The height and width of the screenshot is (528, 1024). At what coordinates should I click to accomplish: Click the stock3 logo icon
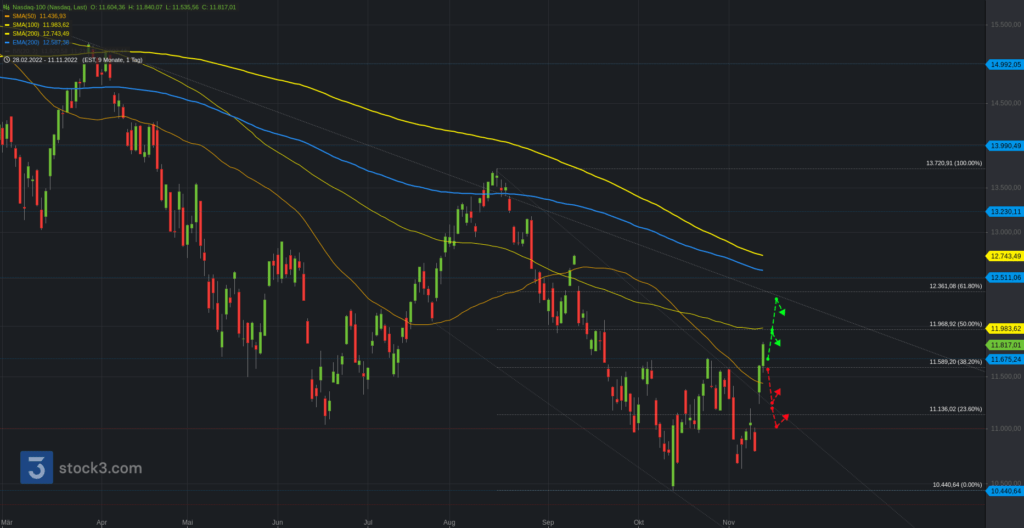[x=37, y=467]
